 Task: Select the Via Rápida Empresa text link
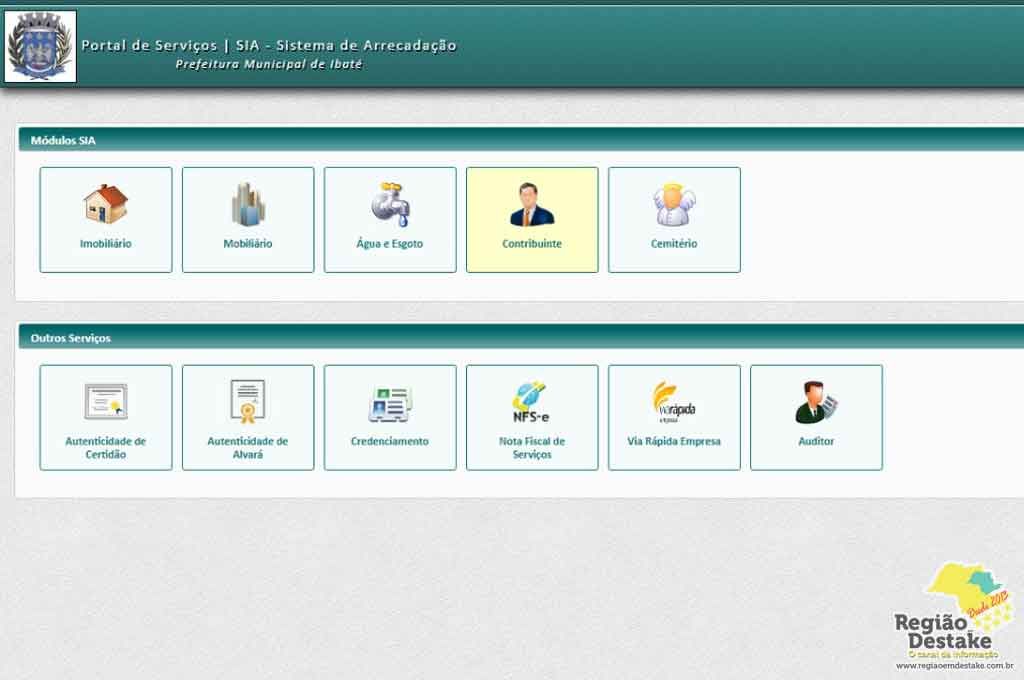[674, 441]
